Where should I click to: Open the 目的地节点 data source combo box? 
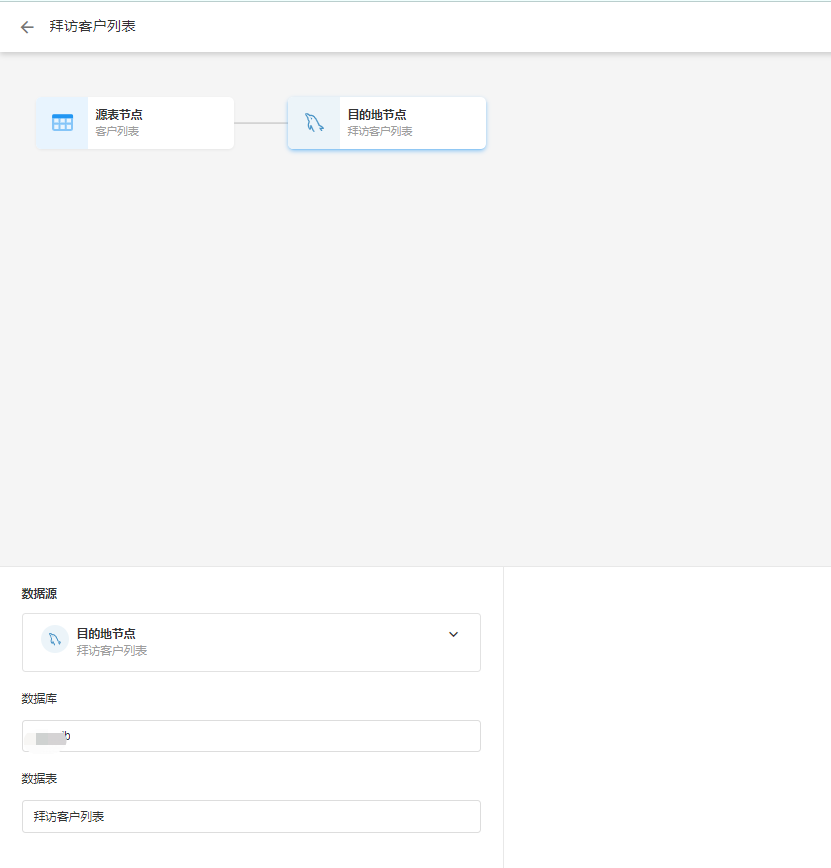pyautogui.click(x=251, y=642)
